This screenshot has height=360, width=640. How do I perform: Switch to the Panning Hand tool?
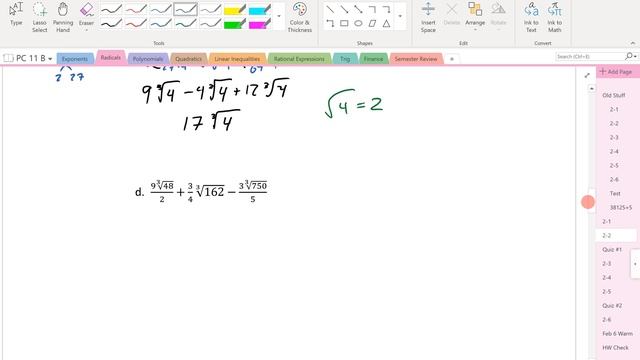63,17
